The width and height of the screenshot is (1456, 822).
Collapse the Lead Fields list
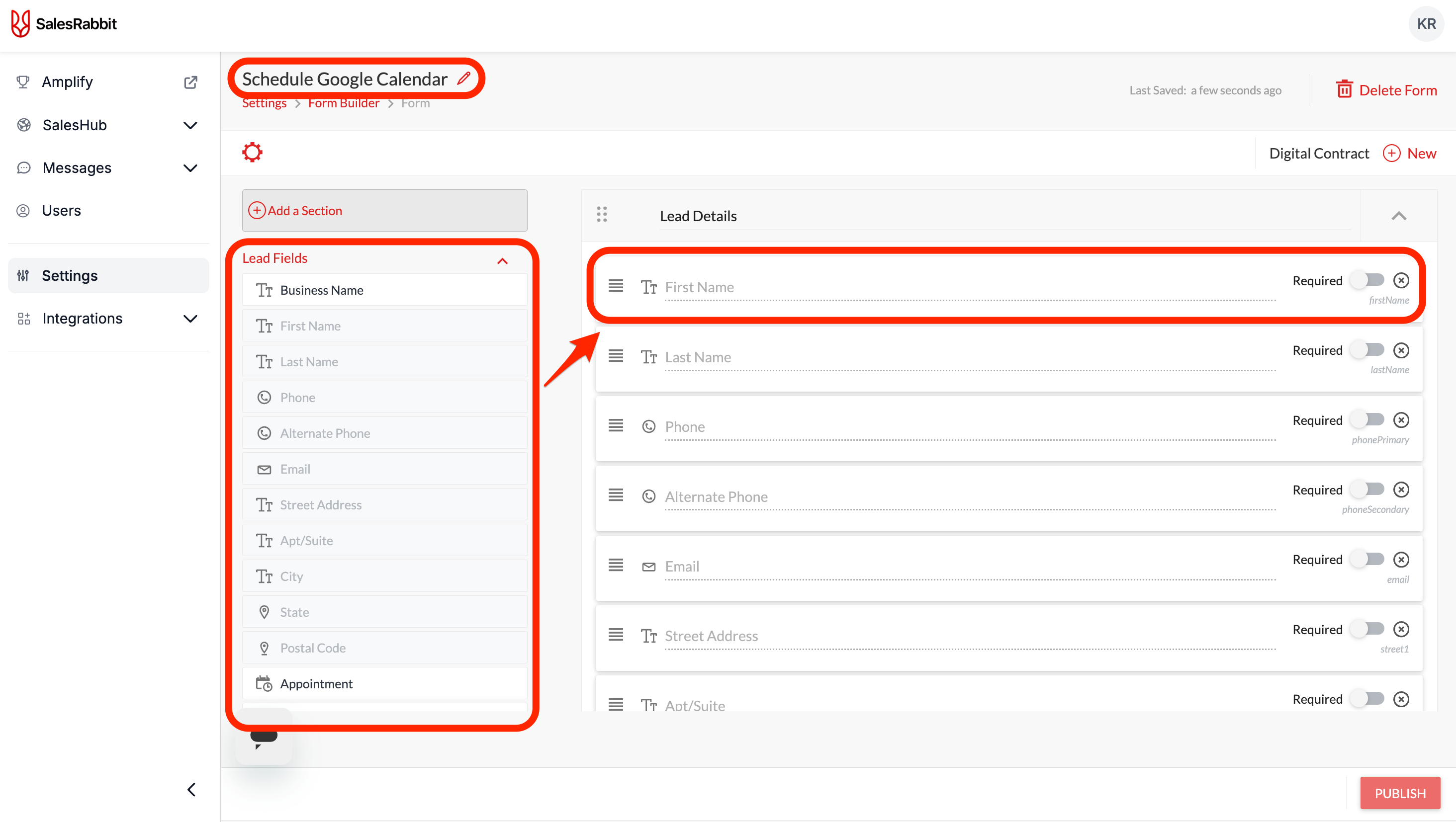tap(502, 260)
